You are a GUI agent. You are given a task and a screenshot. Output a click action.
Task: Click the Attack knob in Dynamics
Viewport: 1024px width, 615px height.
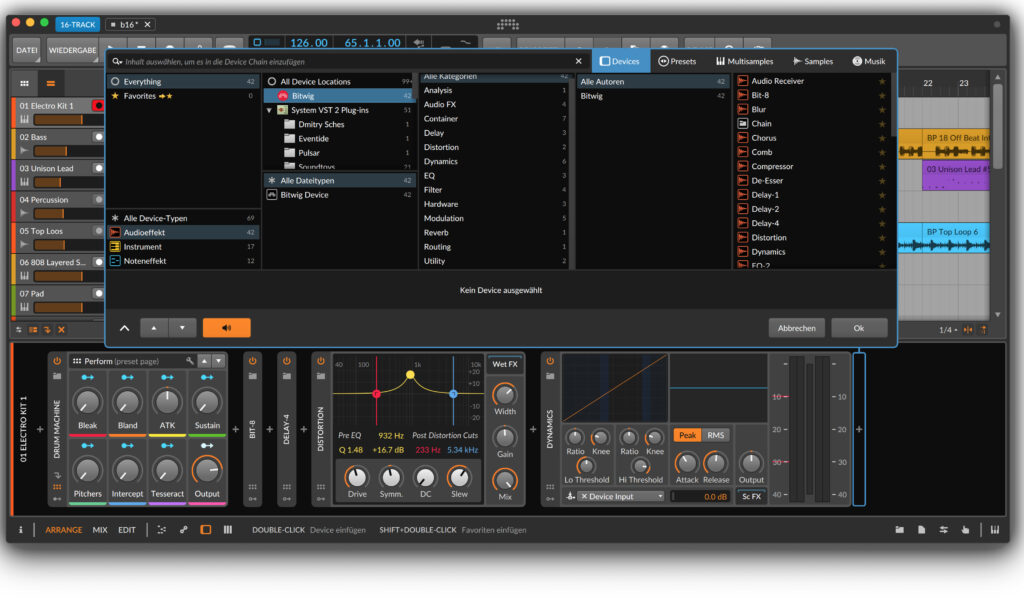686,463
